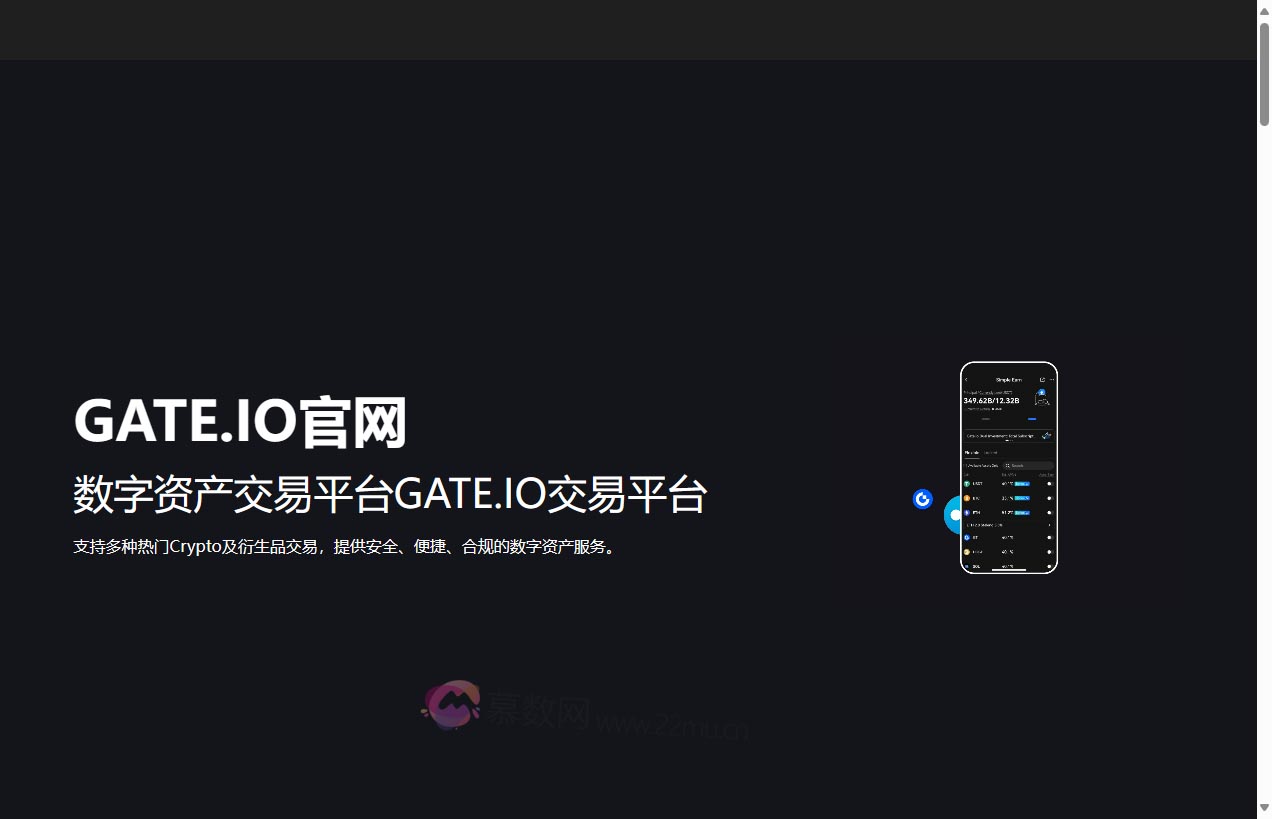Viewport: 1272px width, 819px height.
Task: Open the three-dot overflow menu in the header
Action: pyautogui.click(x=1052, y=379)
